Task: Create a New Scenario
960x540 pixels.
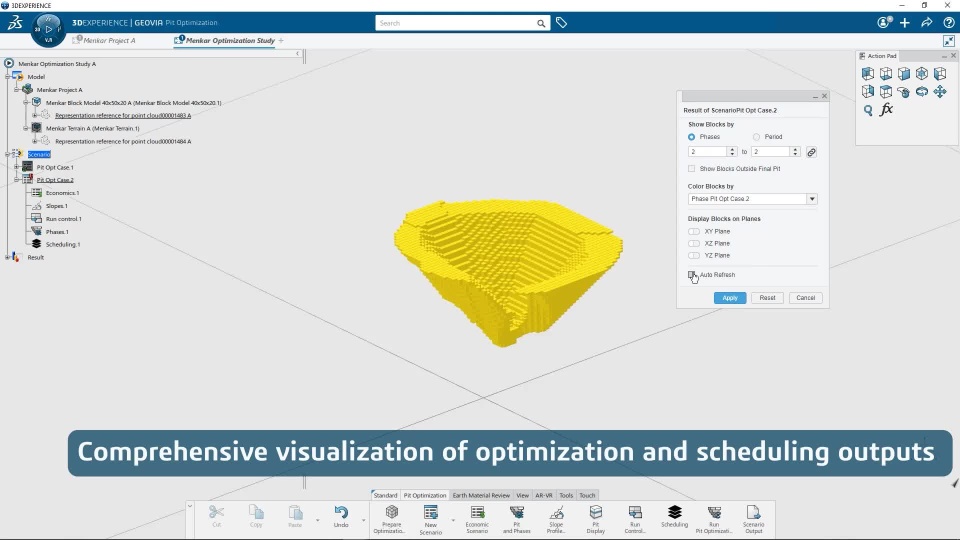Action: pos(430,519)
